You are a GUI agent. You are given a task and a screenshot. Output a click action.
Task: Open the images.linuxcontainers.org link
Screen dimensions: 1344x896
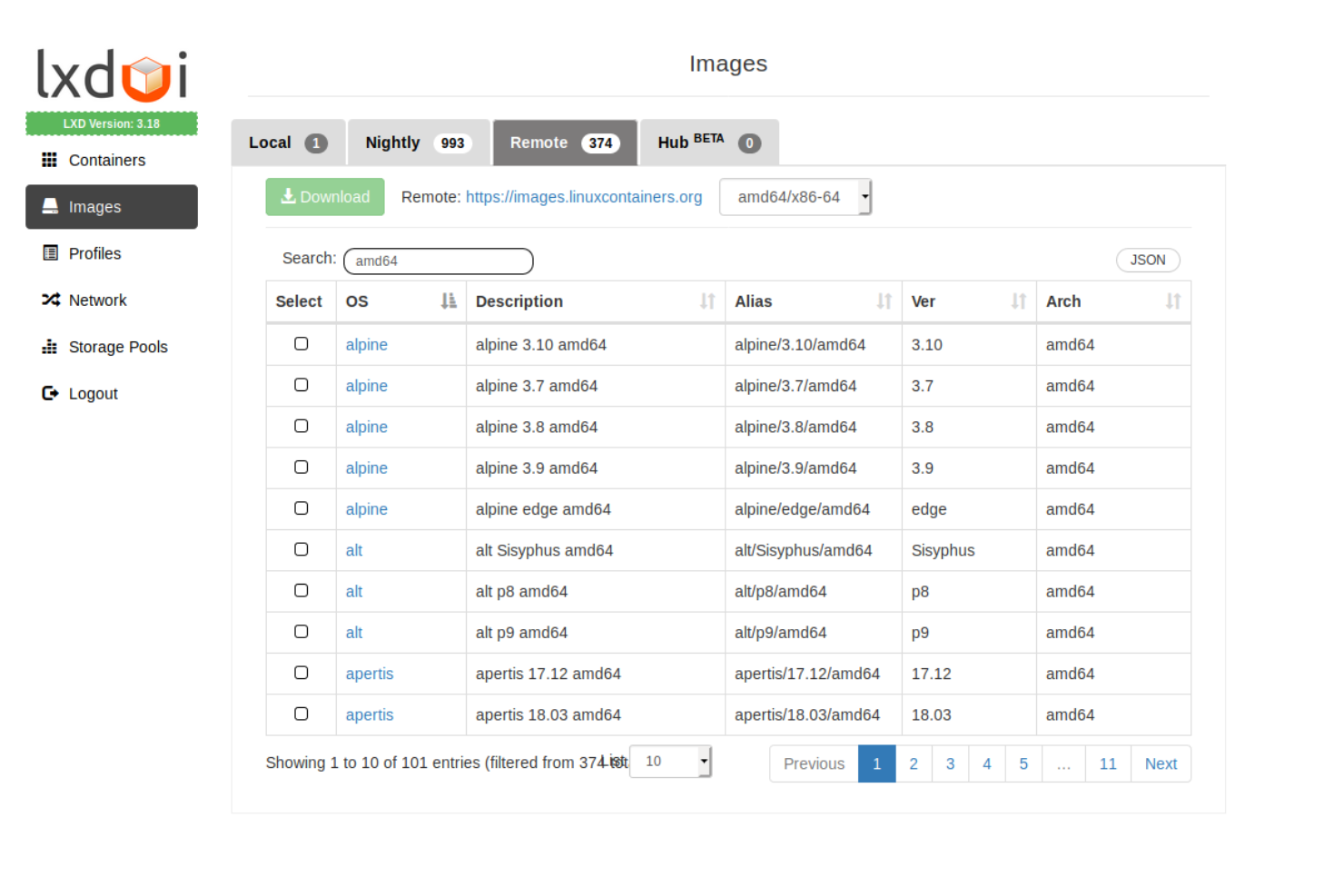(x=584, y=197)
